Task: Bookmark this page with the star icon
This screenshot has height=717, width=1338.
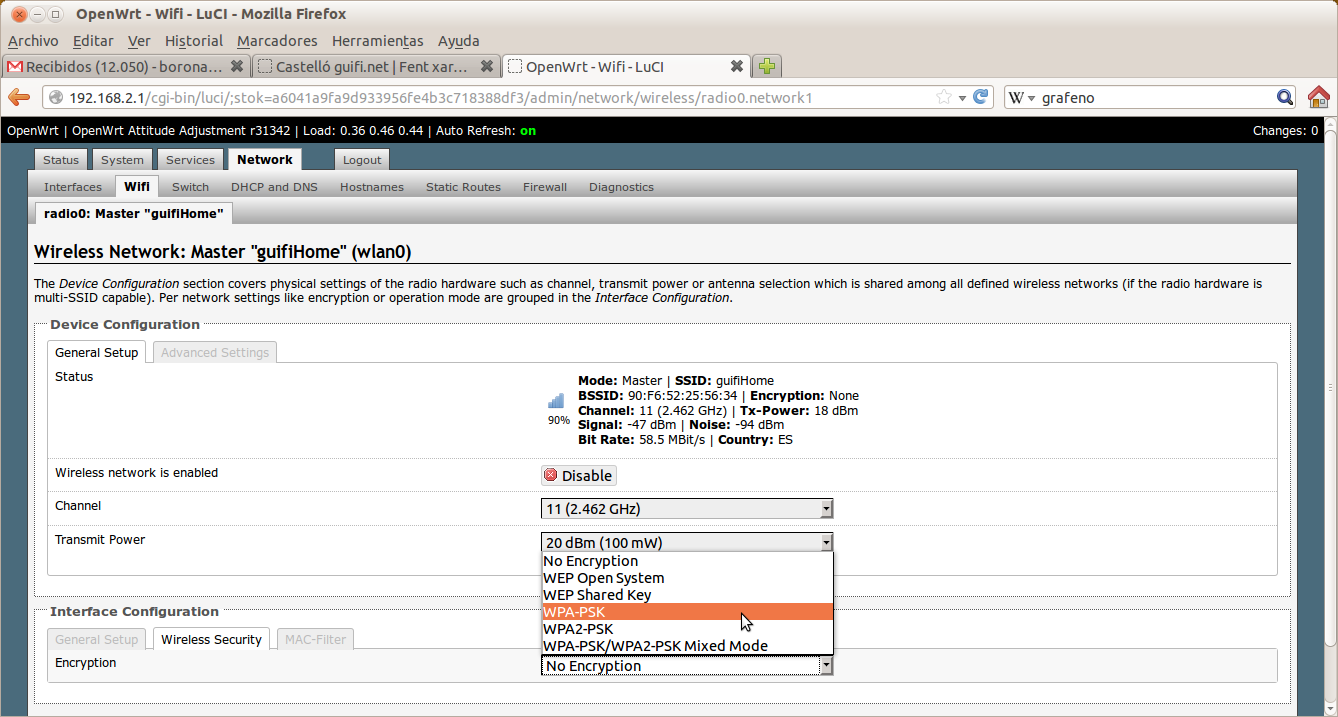Action: click(x=943, y=97)
